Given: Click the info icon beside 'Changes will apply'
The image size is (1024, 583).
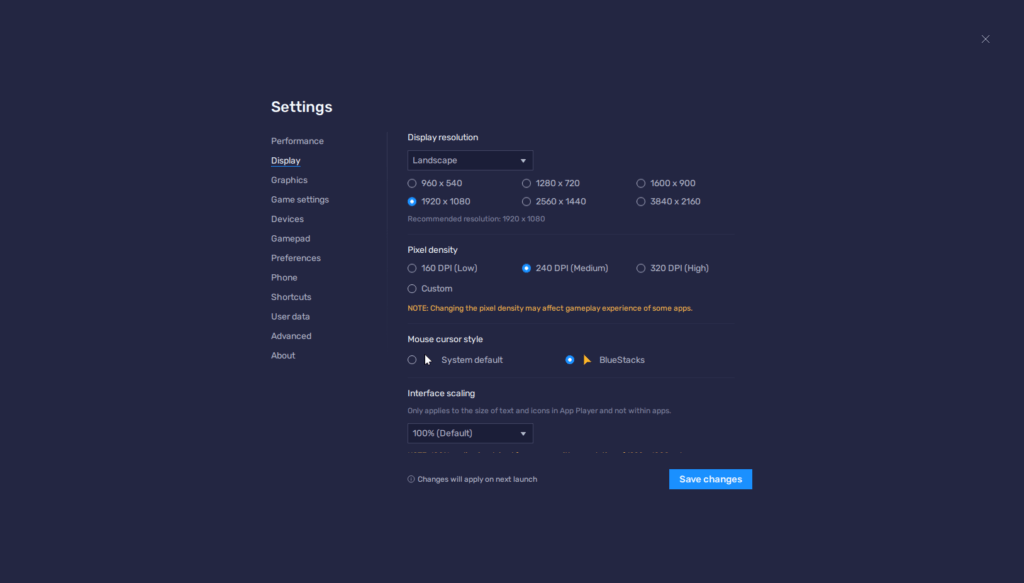Looking at the screenshot, I should point(411,479).
